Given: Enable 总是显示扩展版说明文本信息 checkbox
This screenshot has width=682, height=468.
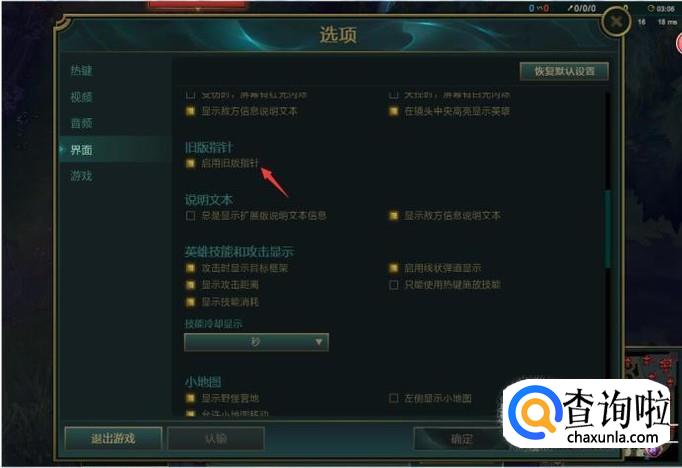Looking at the screenshot, I should [x=190, y=216].
